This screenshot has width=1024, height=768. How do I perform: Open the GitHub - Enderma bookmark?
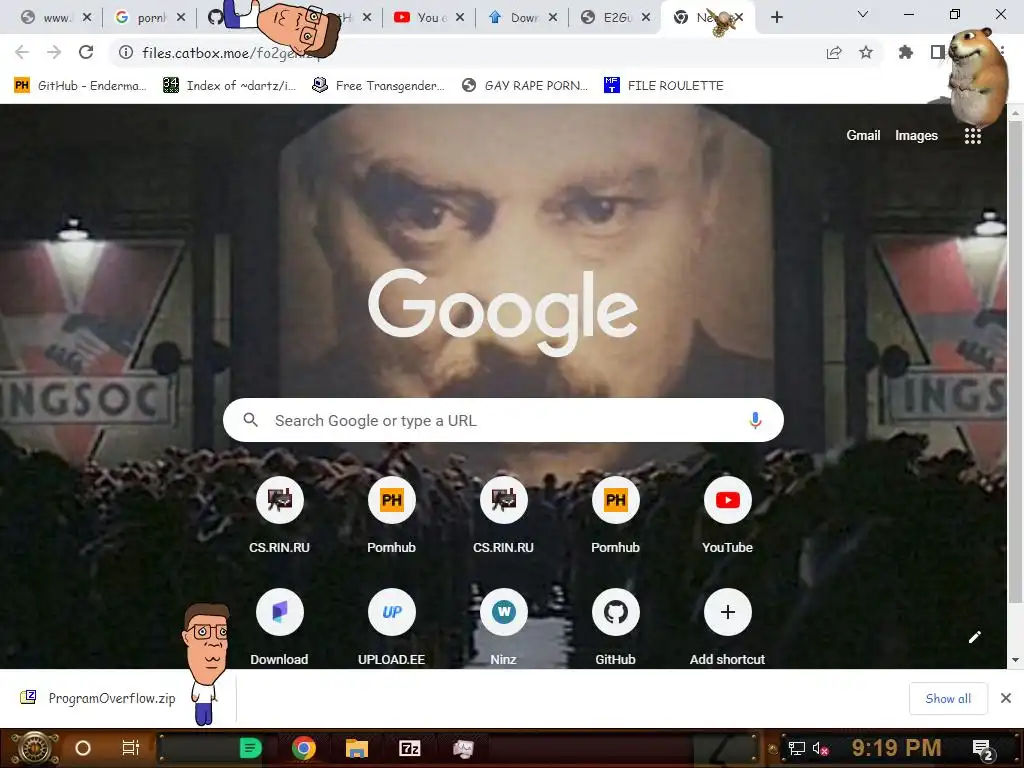point(80,86)
